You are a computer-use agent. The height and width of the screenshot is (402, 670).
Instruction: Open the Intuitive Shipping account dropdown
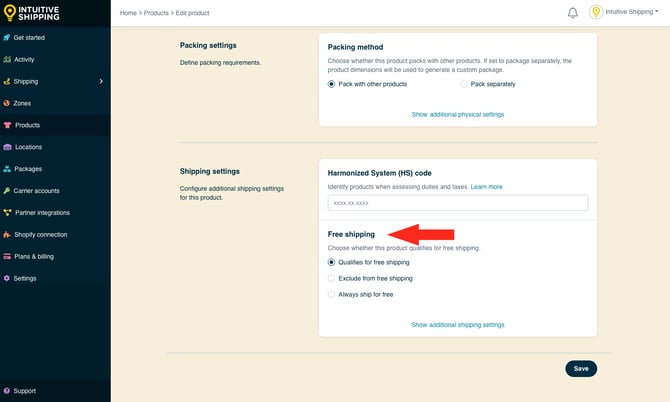pos(625,13)
